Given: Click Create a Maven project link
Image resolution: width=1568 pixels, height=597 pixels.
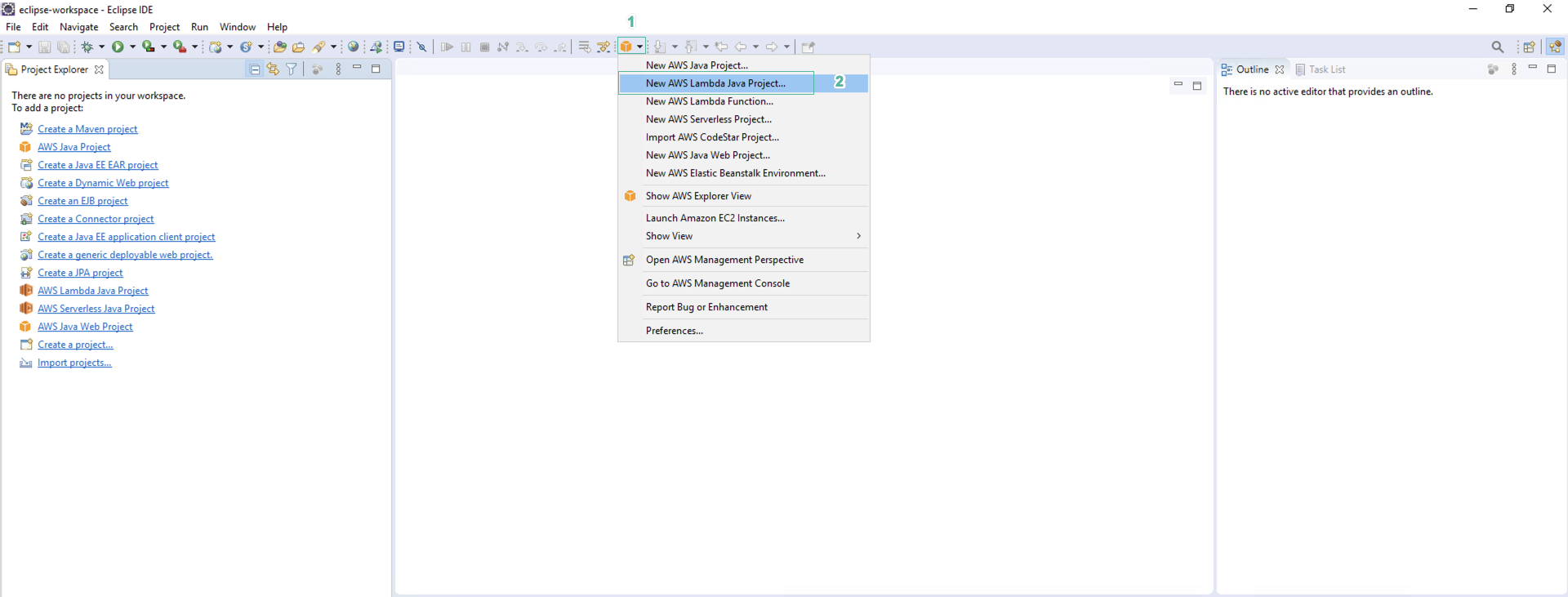Looking at the screenshot, I should click(87, 129).
